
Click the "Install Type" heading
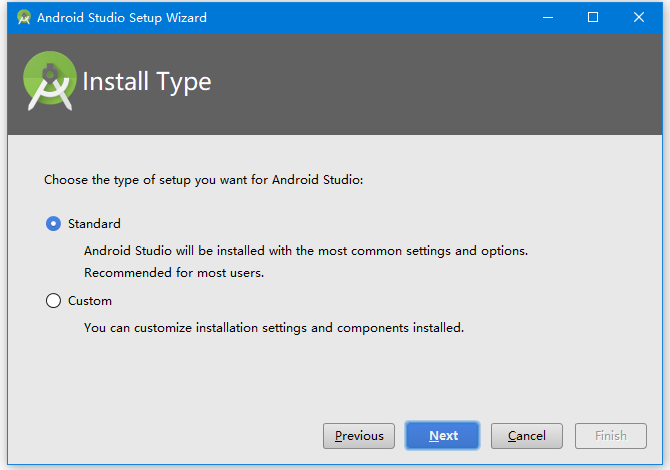click(147, 82)
